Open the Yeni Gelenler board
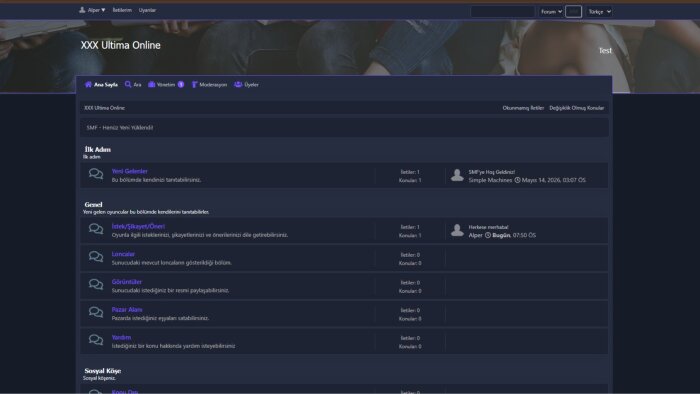700x394 pixels. click(x=129, y=171)
